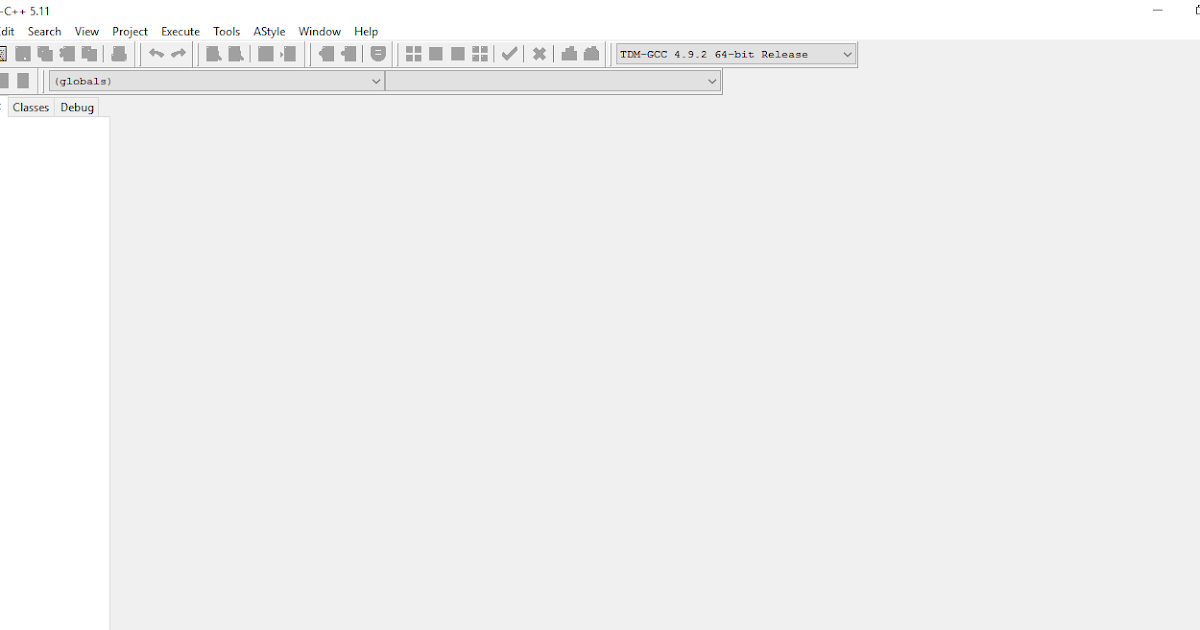Click the Print icon
Screen dimensions: 1200x630
[119, 54]
